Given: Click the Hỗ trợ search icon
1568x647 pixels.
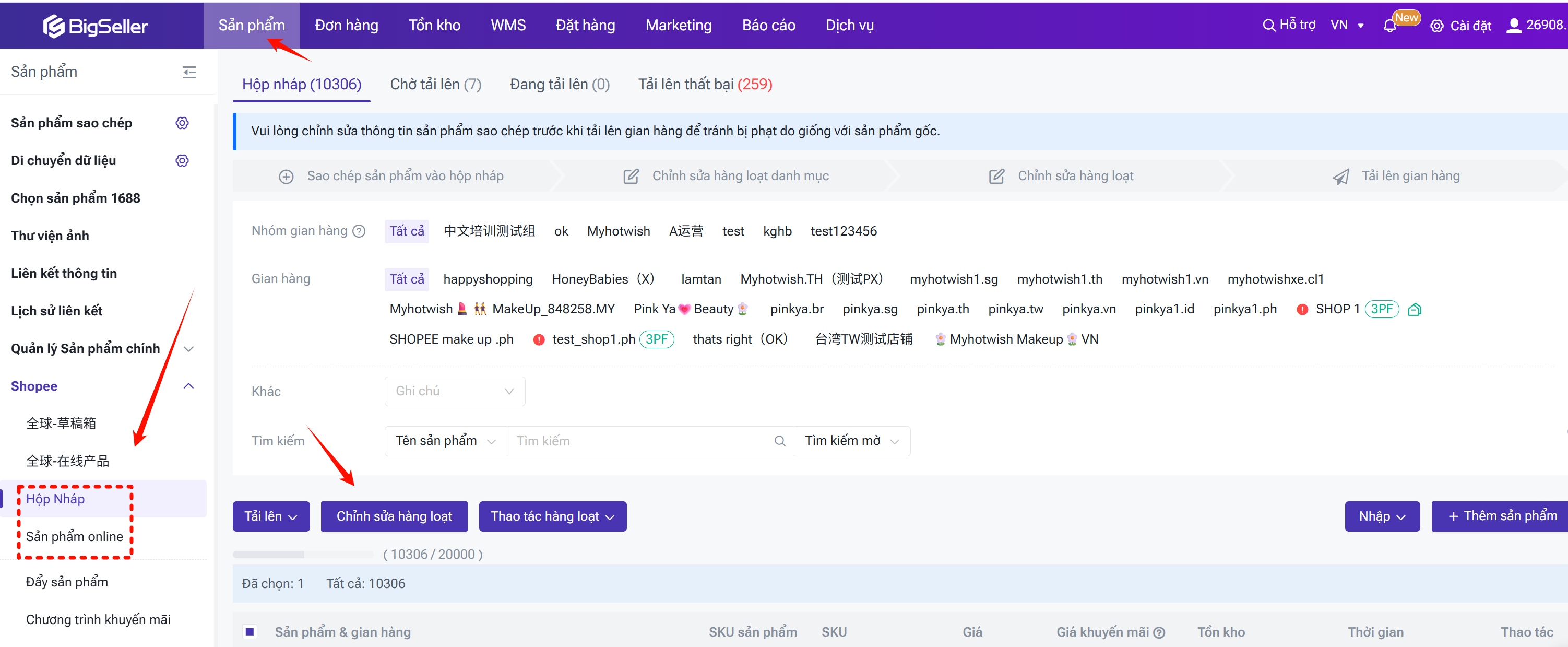Looking at the screenshot, I should [1268, 26].
